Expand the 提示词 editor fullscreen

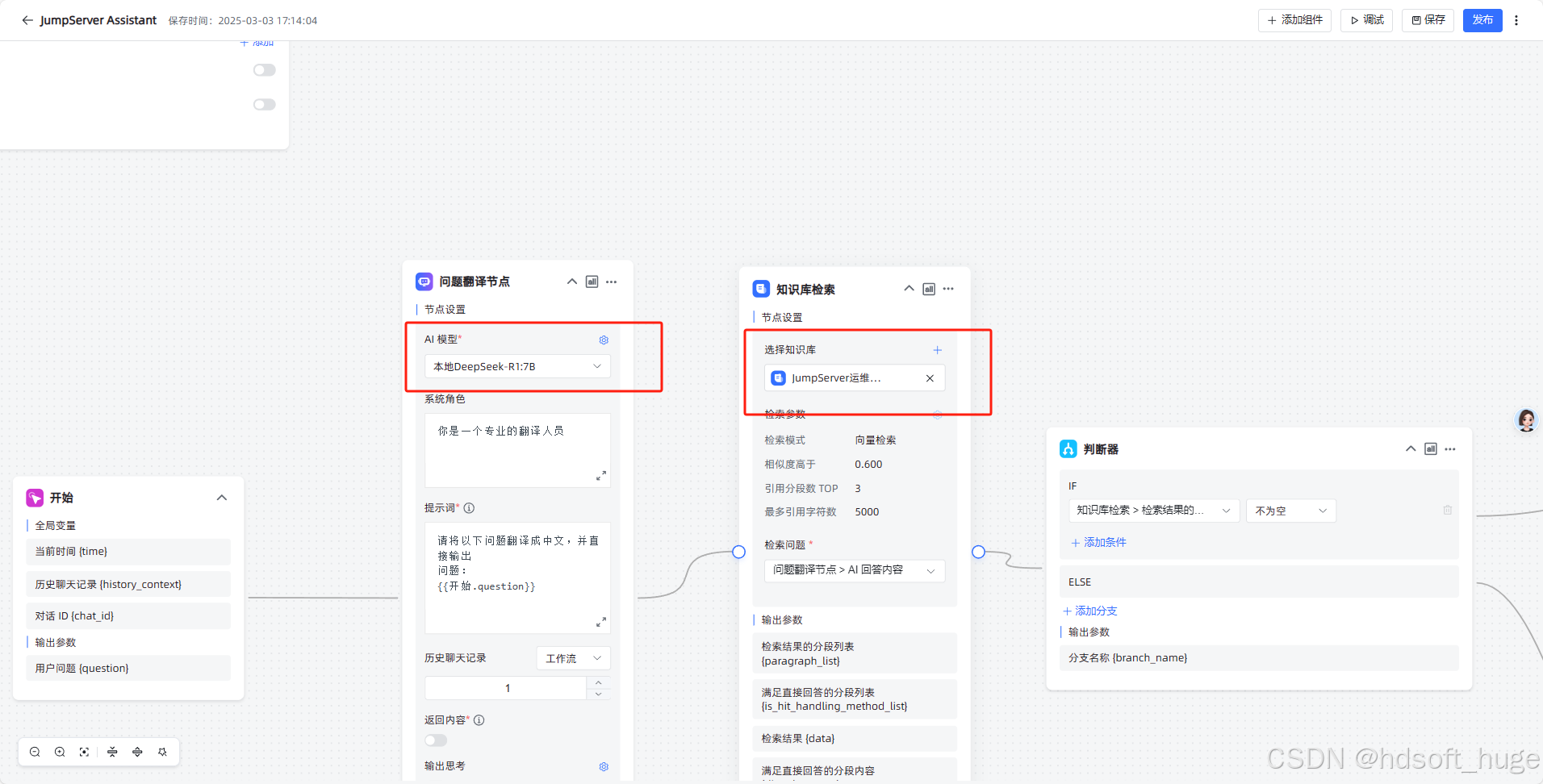601,622
